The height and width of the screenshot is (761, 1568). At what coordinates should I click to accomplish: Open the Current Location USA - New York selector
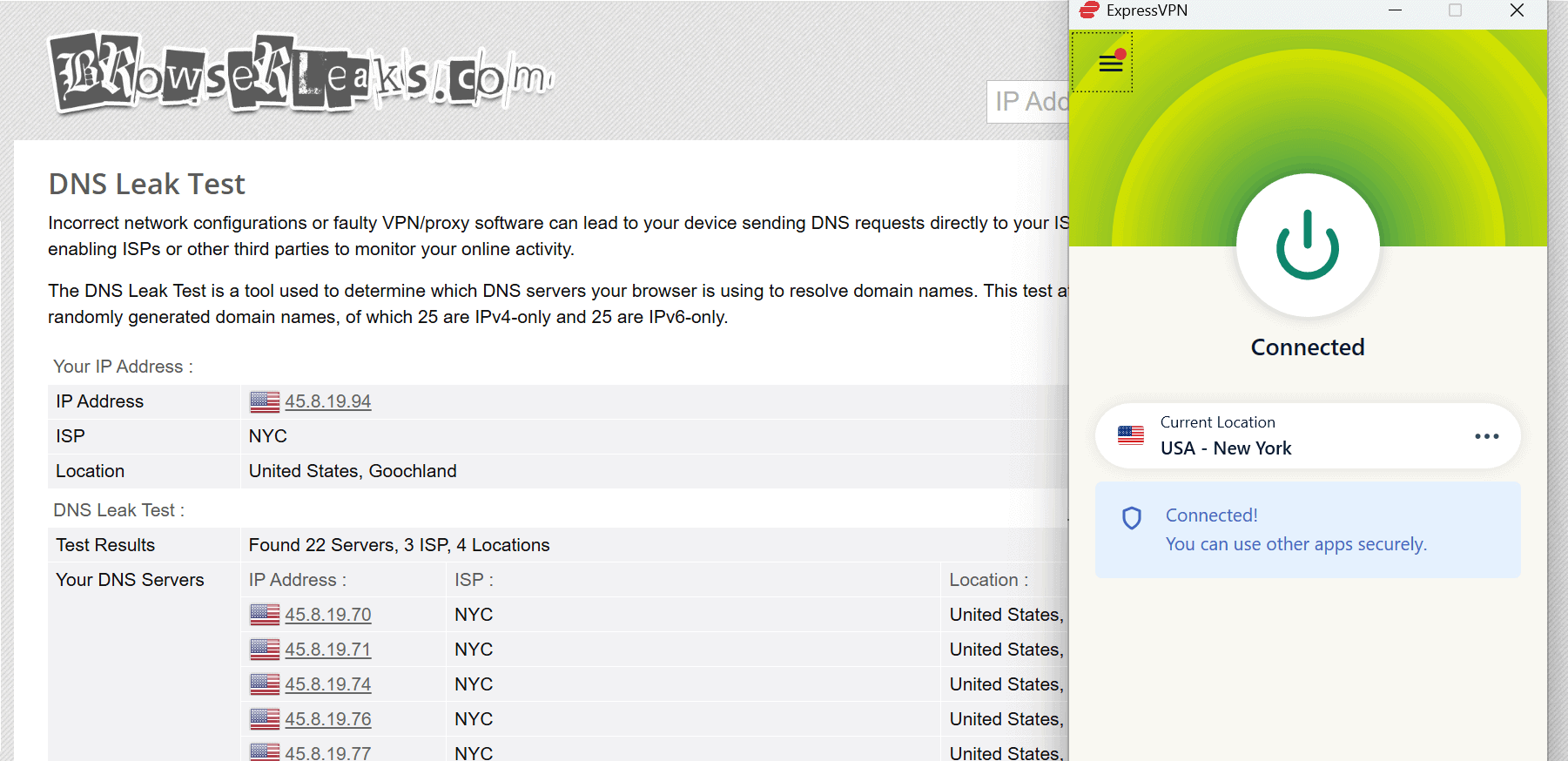pyautogui.click(x=1308, y=435)
